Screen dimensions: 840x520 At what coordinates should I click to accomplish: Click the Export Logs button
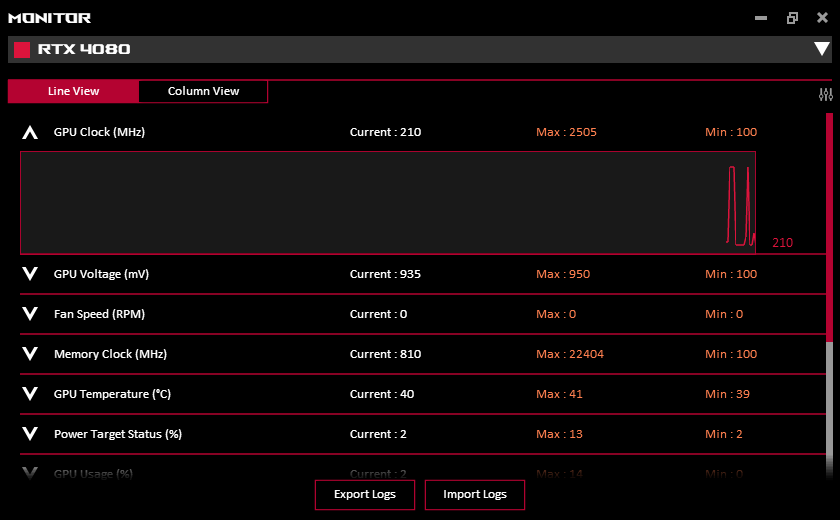(x=365, y=494)
